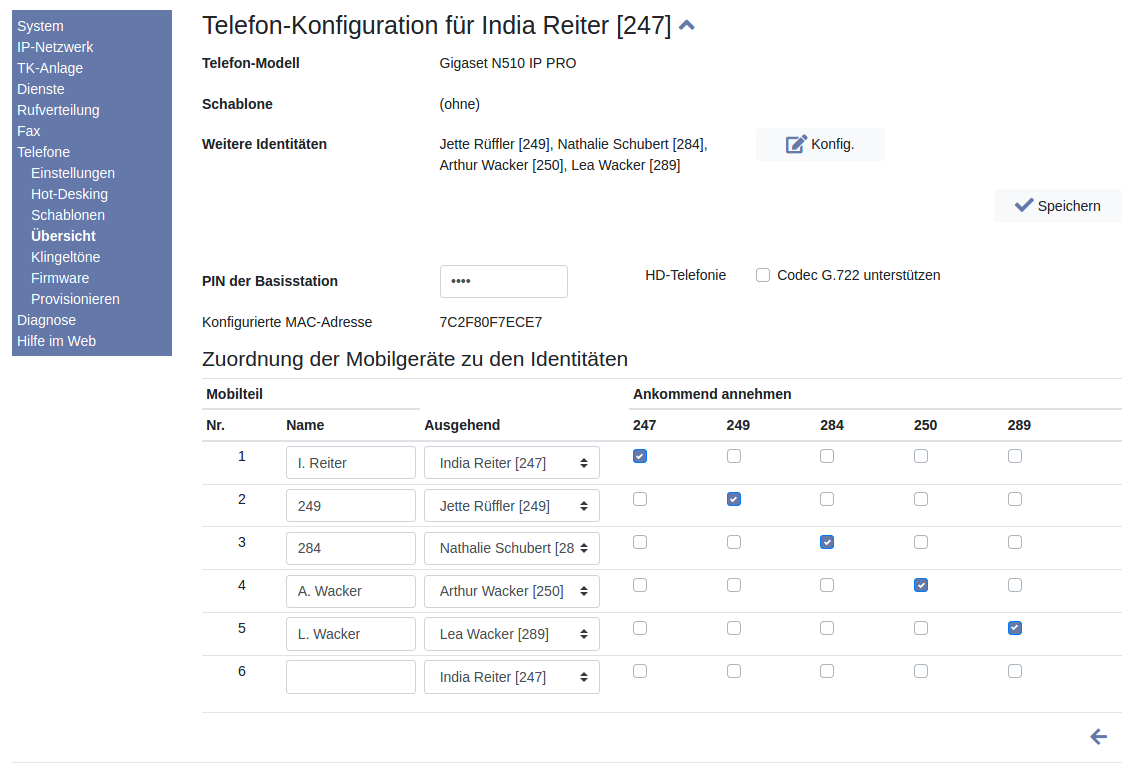Open the Klingeltöne submenu entry

[x=66, y=257]
